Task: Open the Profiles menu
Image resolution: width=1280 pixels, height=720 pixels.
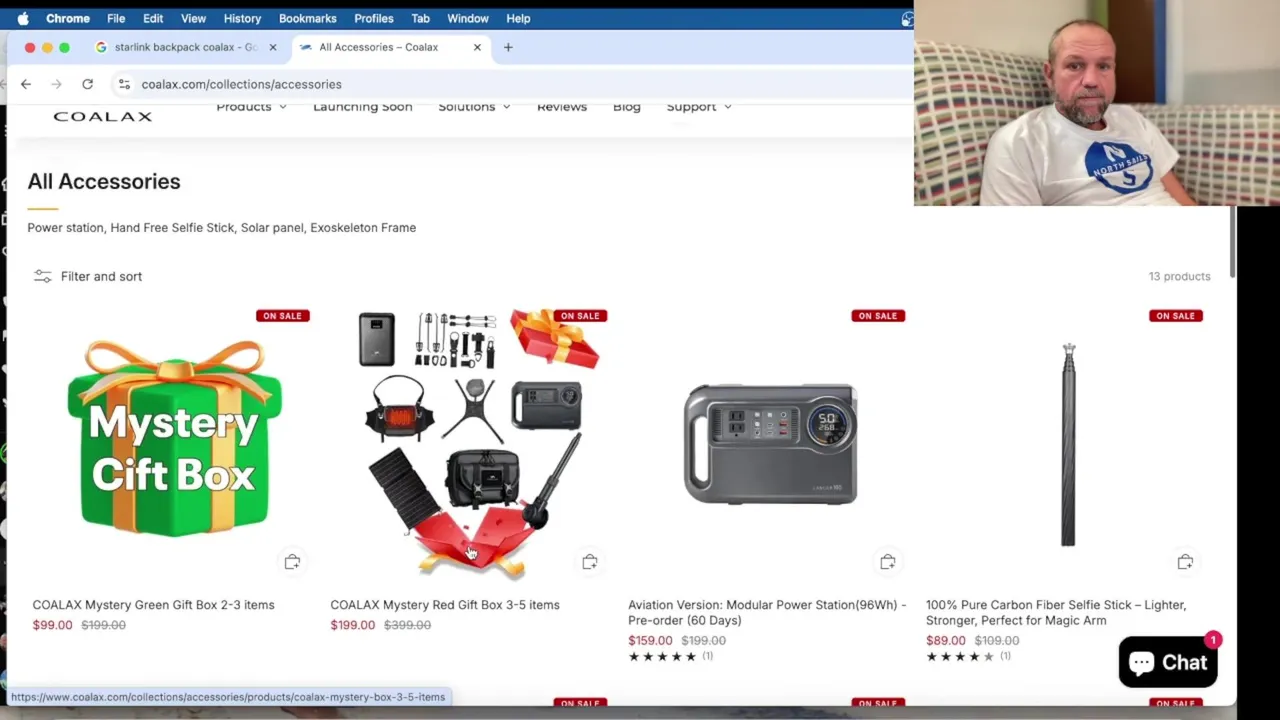Action: pos(374,18)
